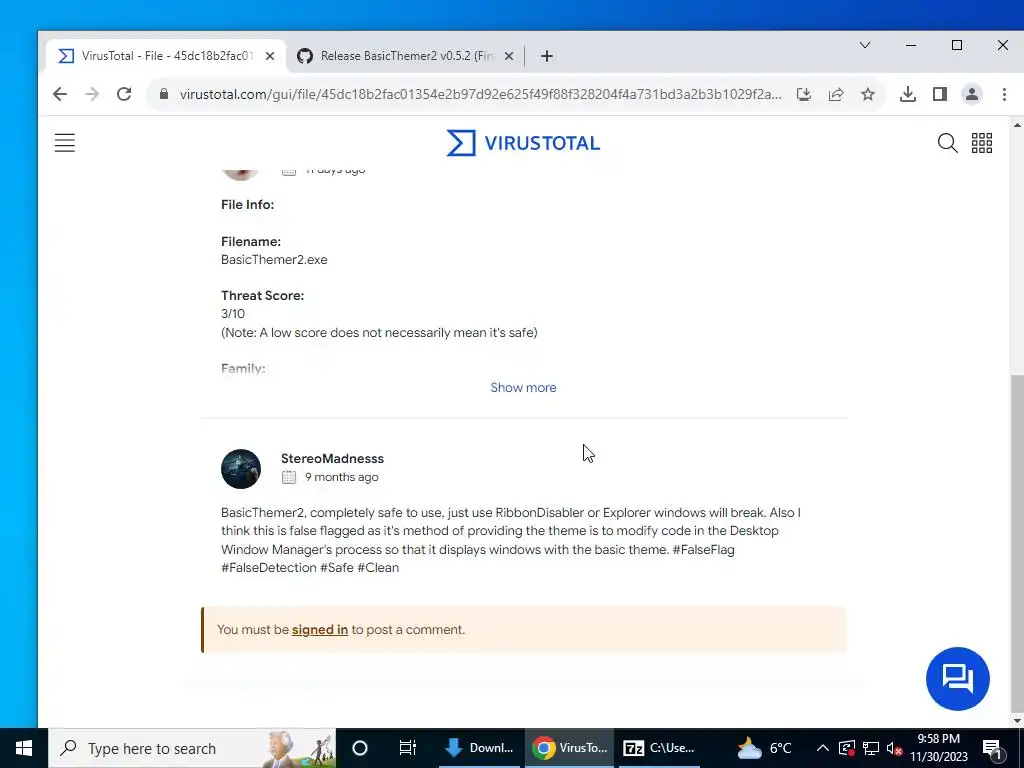Click the muted volume tray icon
This screenshot has width=1024, height=768.
click(895, 748)
